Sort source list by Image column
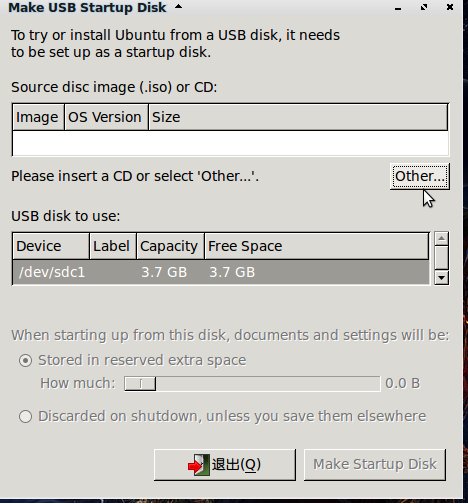 (x=38, y=117)
